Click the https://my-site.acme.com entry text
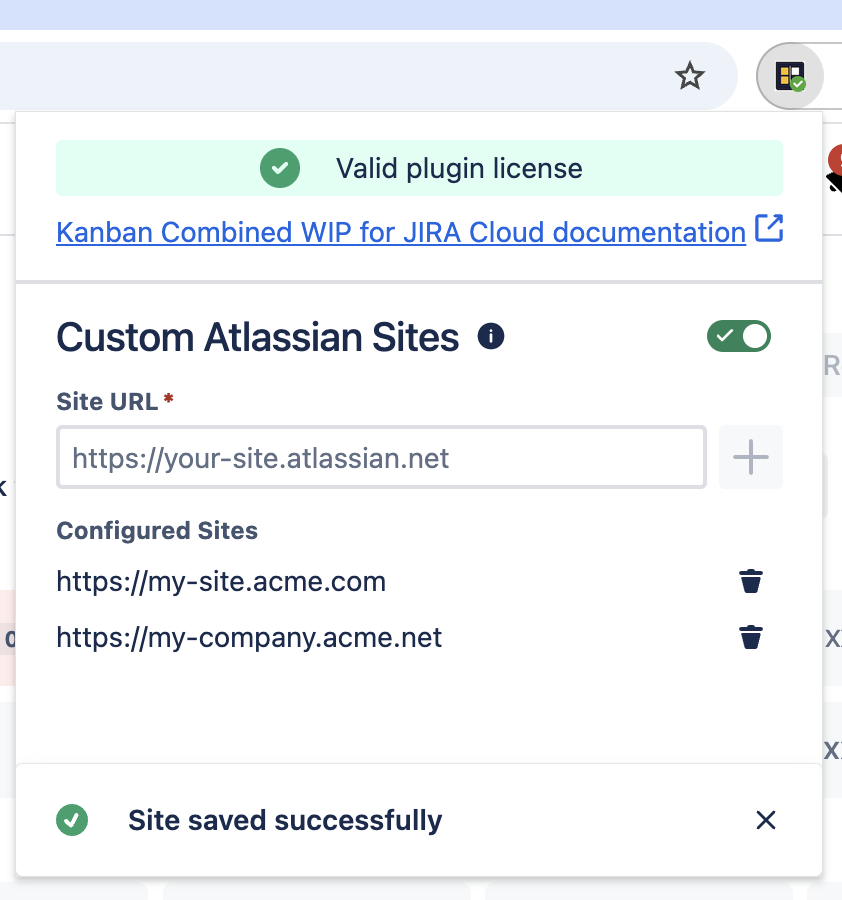 [x=221, y=581]
